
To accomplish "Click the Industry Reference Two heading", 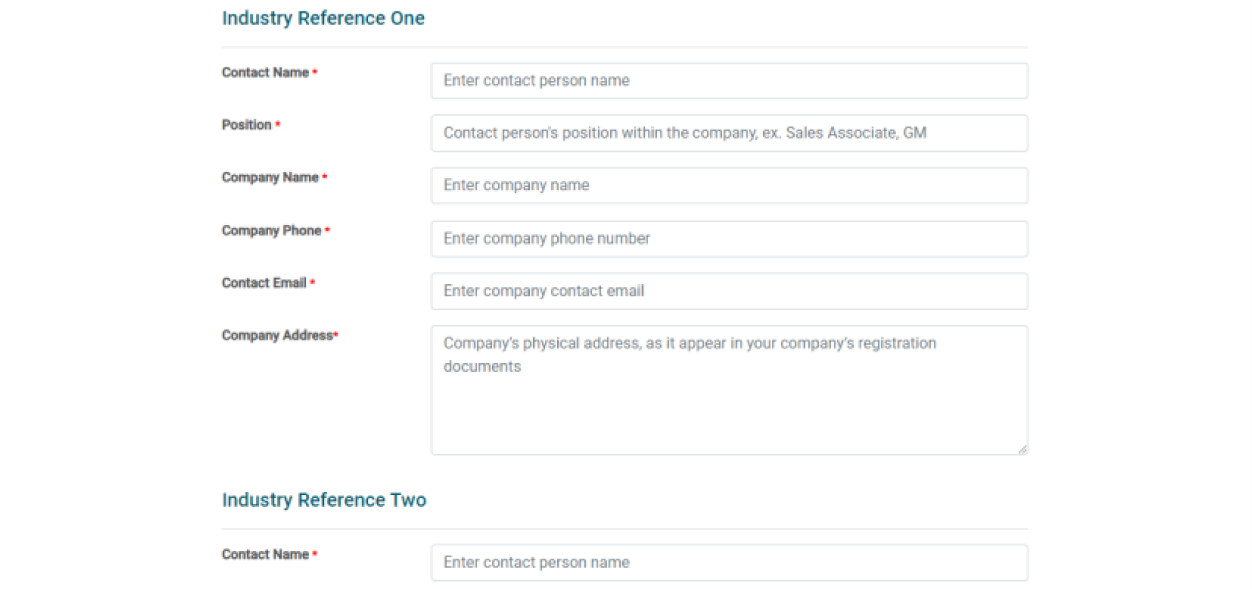I will coord(324,500).
